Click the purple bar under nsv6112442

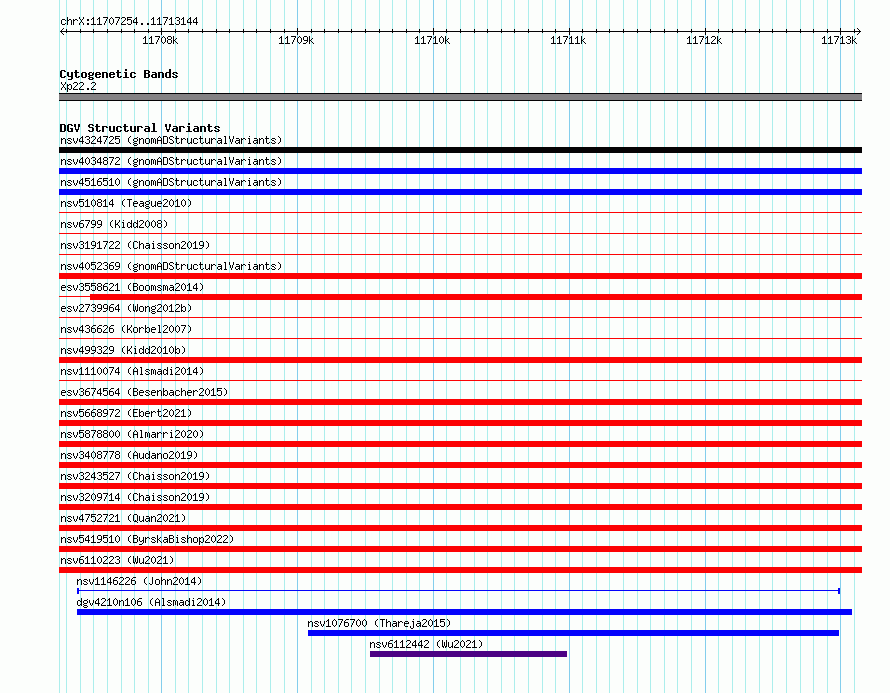468,654
